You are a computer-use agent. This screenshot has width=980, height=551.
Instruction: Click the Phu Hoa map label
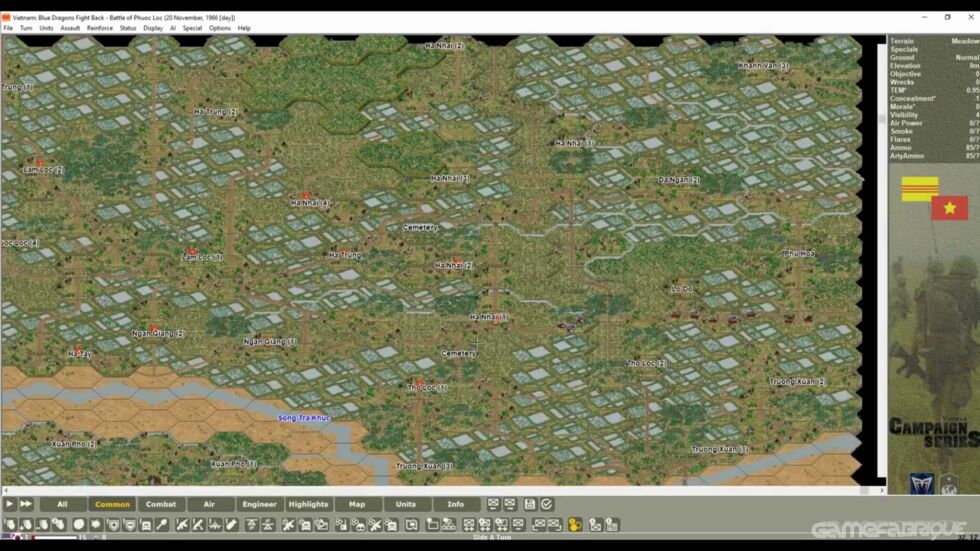(x=799, y=253)
